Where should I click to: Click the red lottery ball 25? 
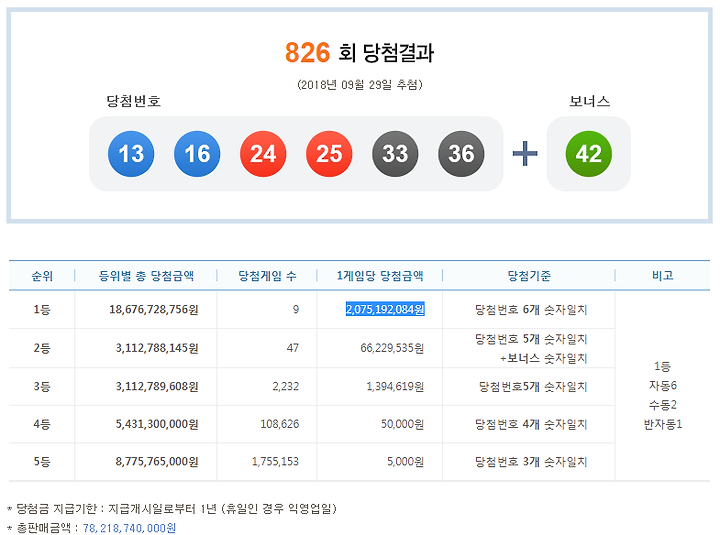click(x=329, y=154)
